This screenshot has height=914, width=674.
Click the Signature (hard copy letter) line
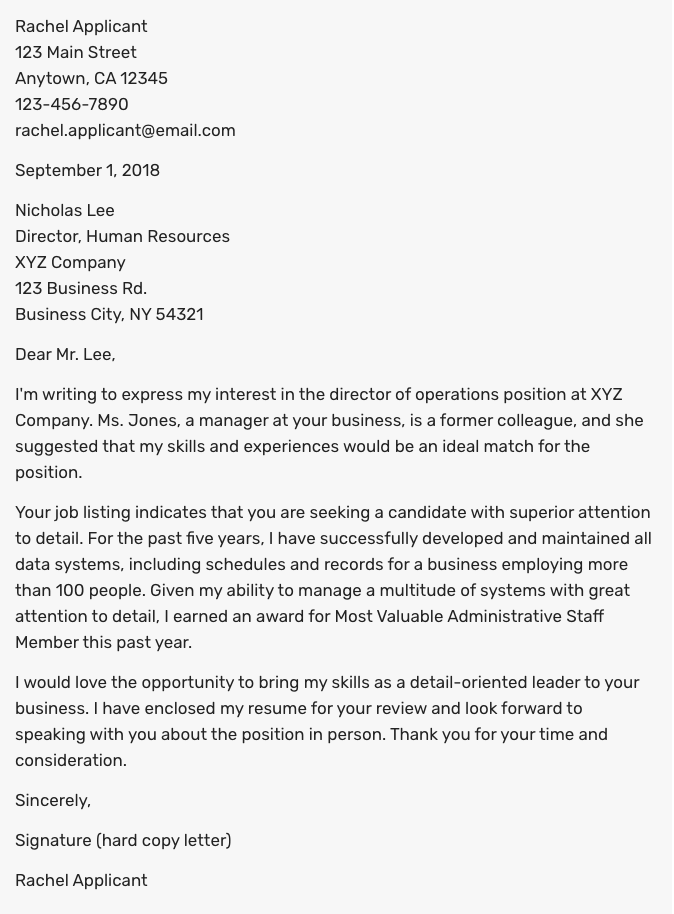123,840
